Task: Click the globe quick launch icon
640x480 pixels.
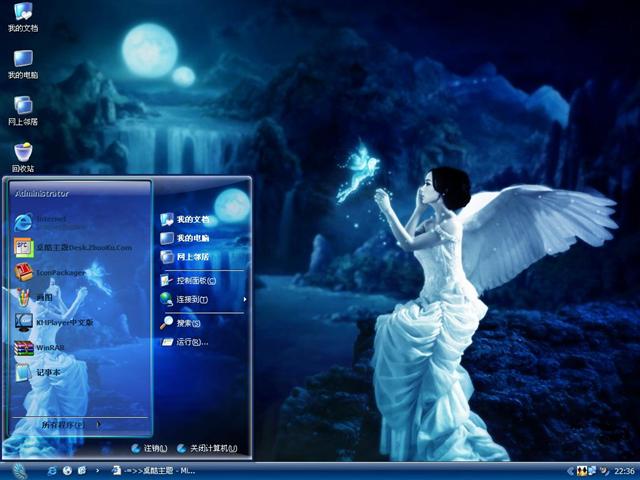Action: pyautogui.click(x=67, y=471)
